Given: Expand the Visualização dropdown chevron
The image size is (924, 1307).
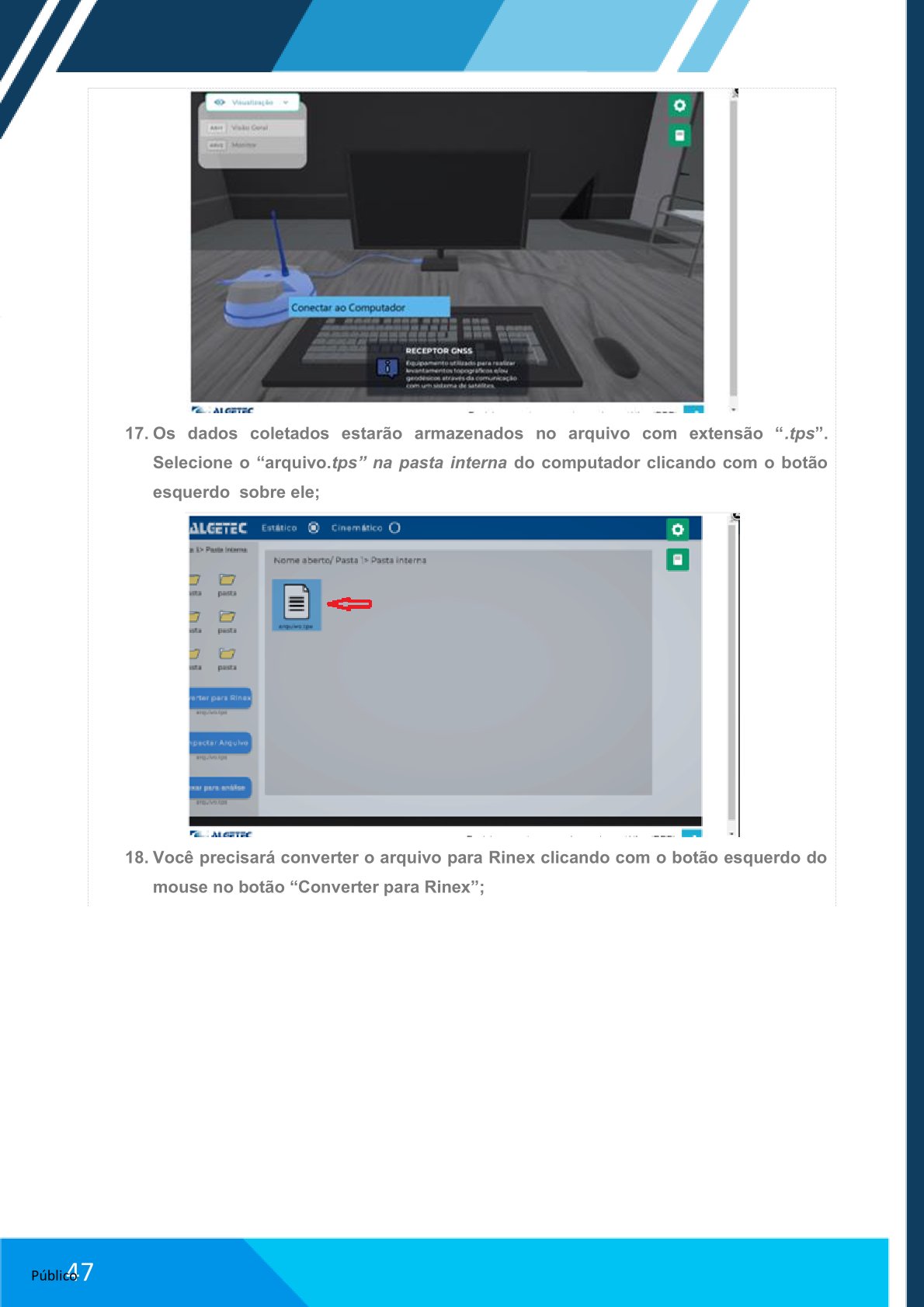Looking at the screenshot, I should click(286, 103).
